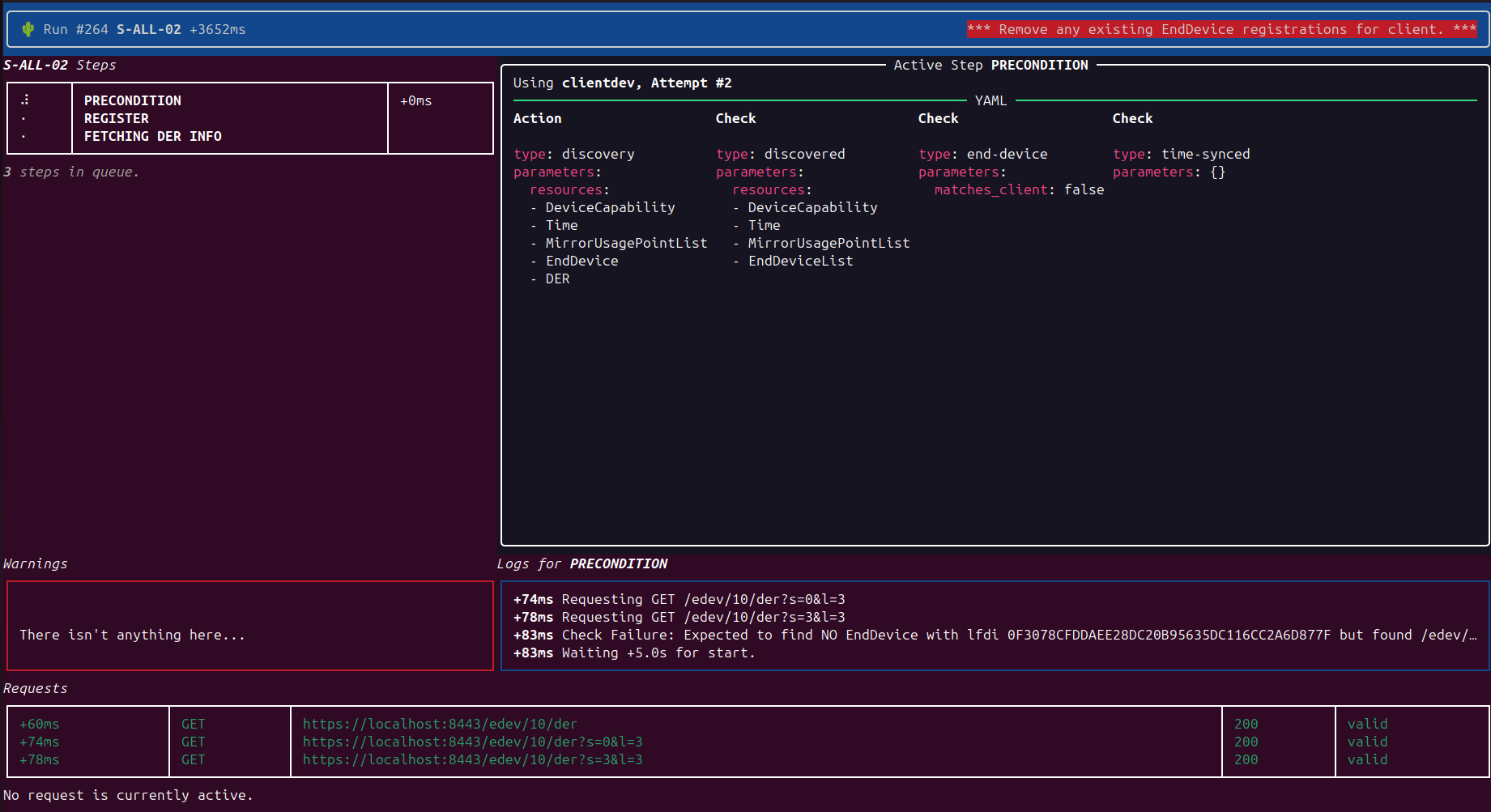The width and height of the screenshot is (1491, 812).
Task: Expand the FETCHING DER INFO step
Action: pos(152,136)
